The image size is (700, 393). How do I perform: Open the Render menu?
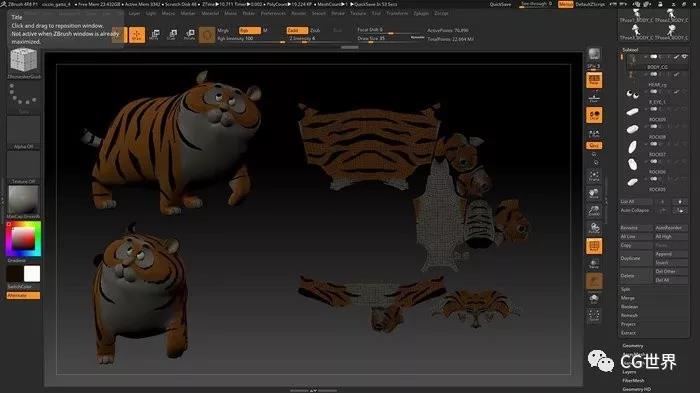click(299, 13)
